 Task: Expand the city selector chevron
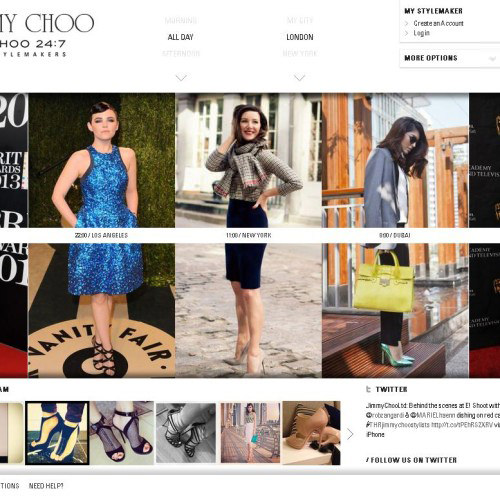[x=299, y=78]
